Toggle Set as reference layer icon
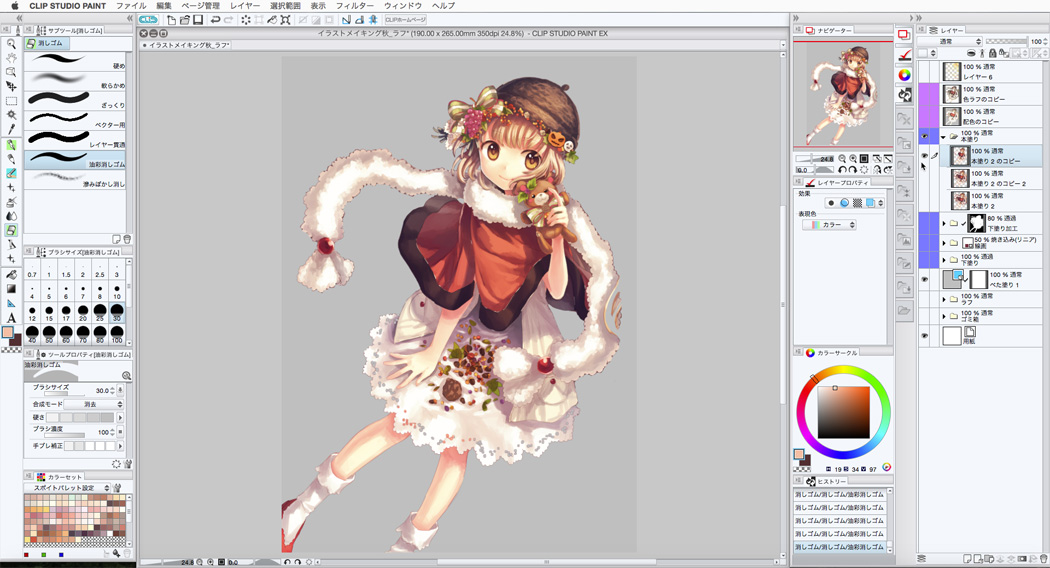The height and width of the screenshot is (568, 1050). coord(982,52)
